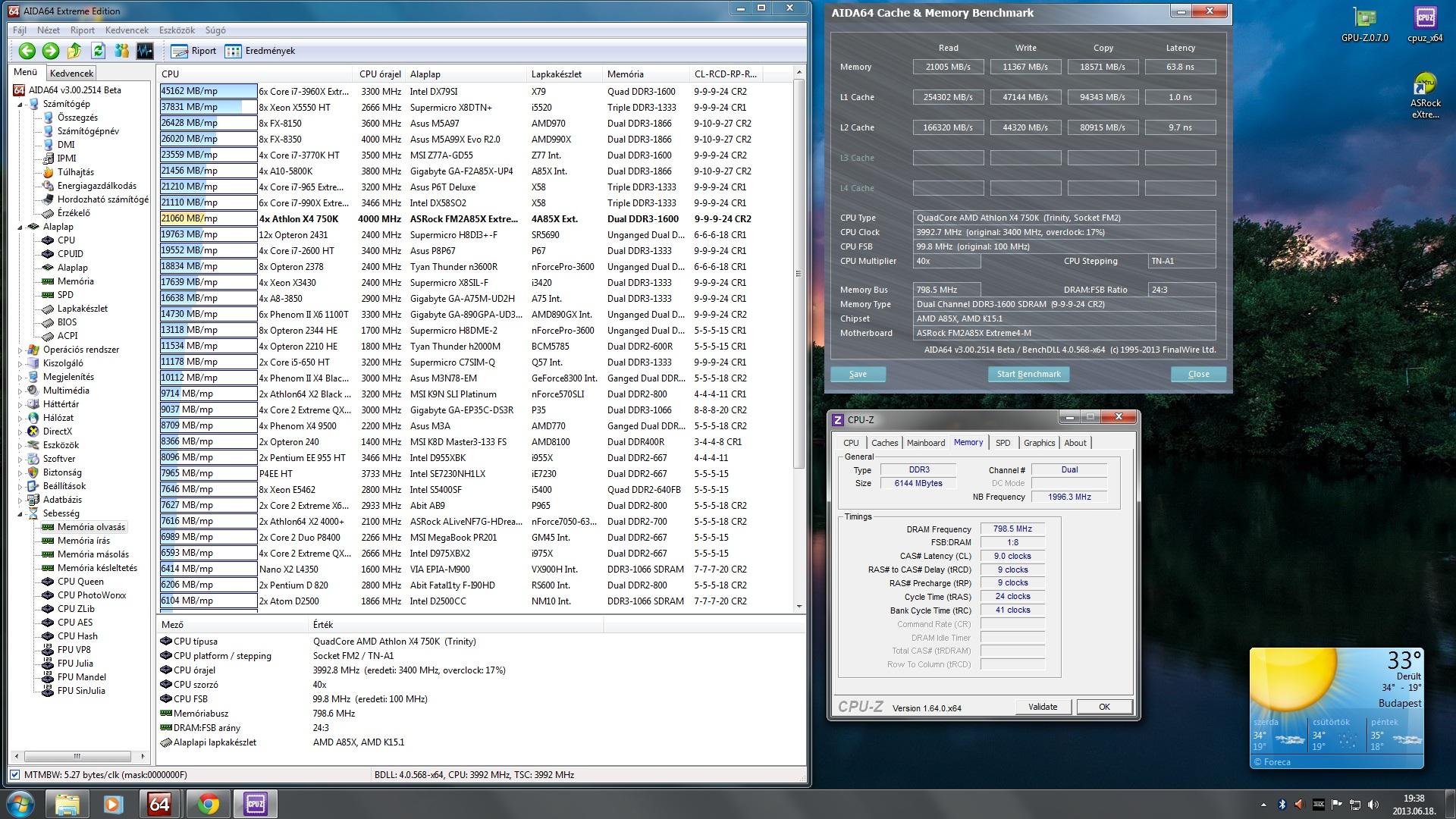Select Memória írás benchmark

[x=83, y=541]
